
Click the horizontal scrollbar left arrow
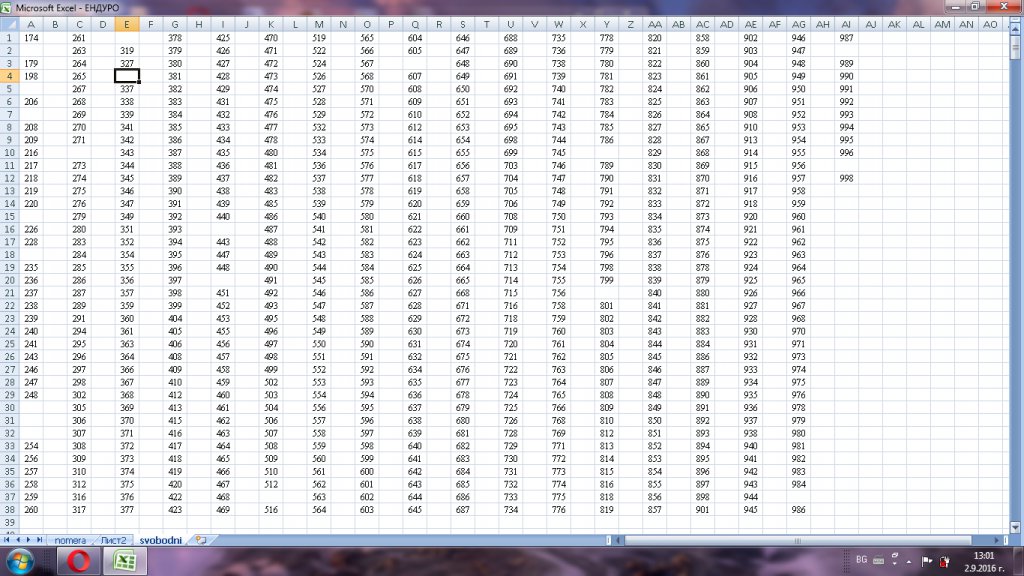[x=620, y=540]
